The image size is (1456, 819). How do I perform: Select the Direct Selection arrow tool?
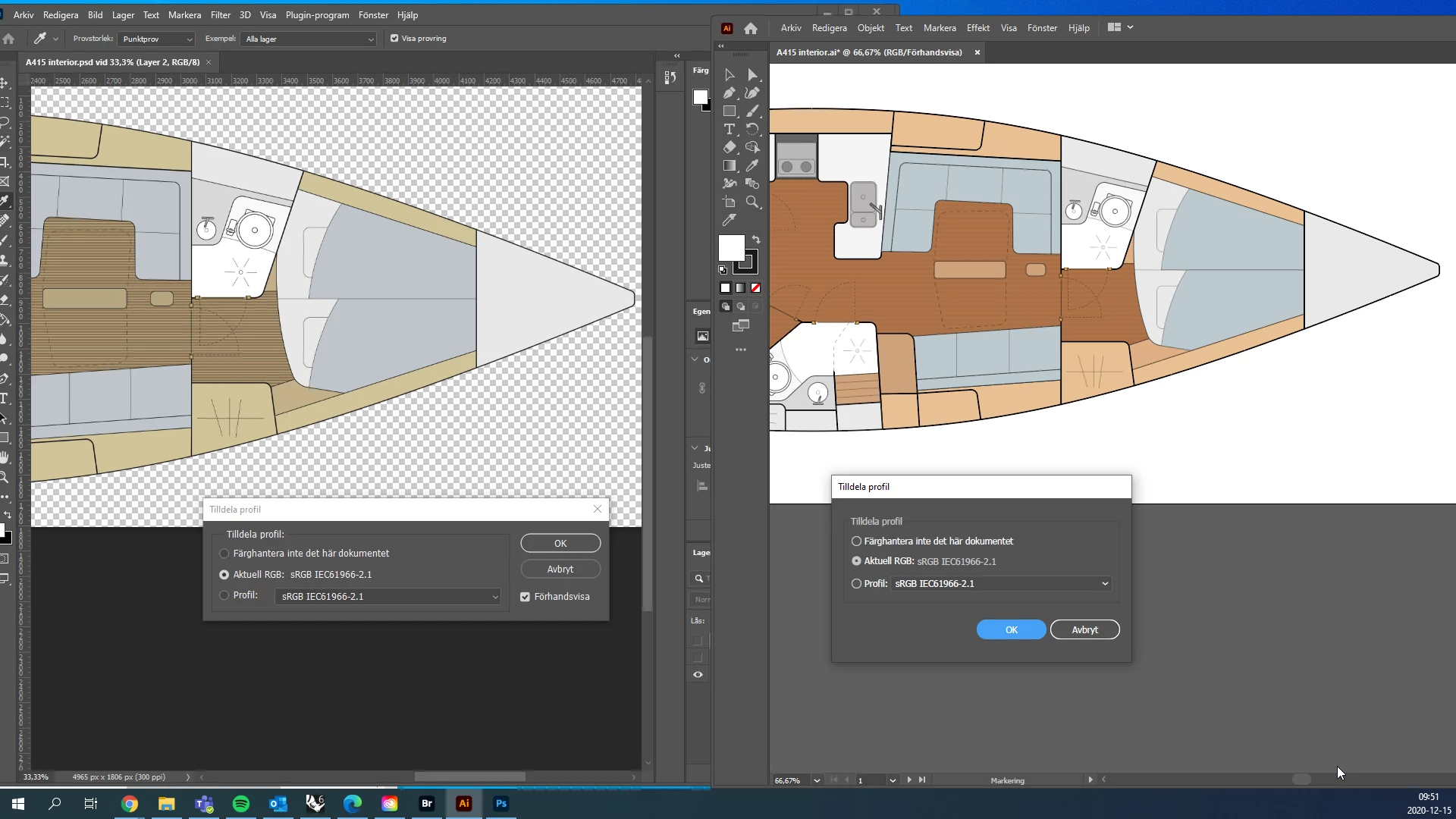click(752, 74)
